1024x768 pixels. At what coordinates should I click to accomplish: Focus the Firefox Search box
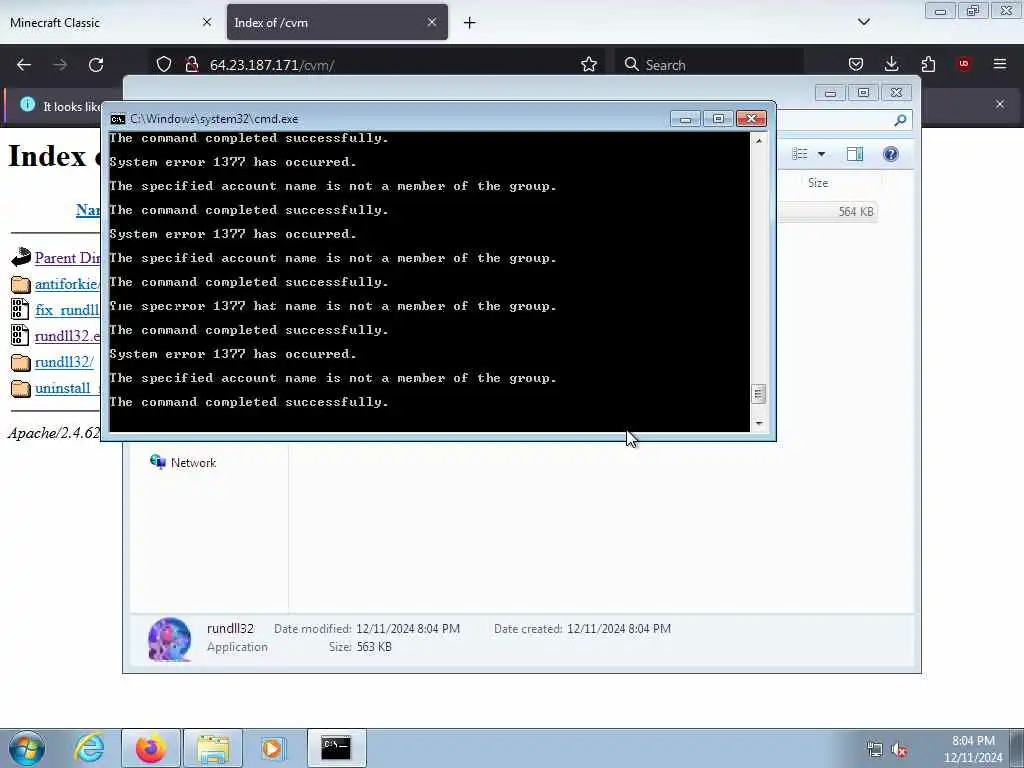tap(709, 65)
